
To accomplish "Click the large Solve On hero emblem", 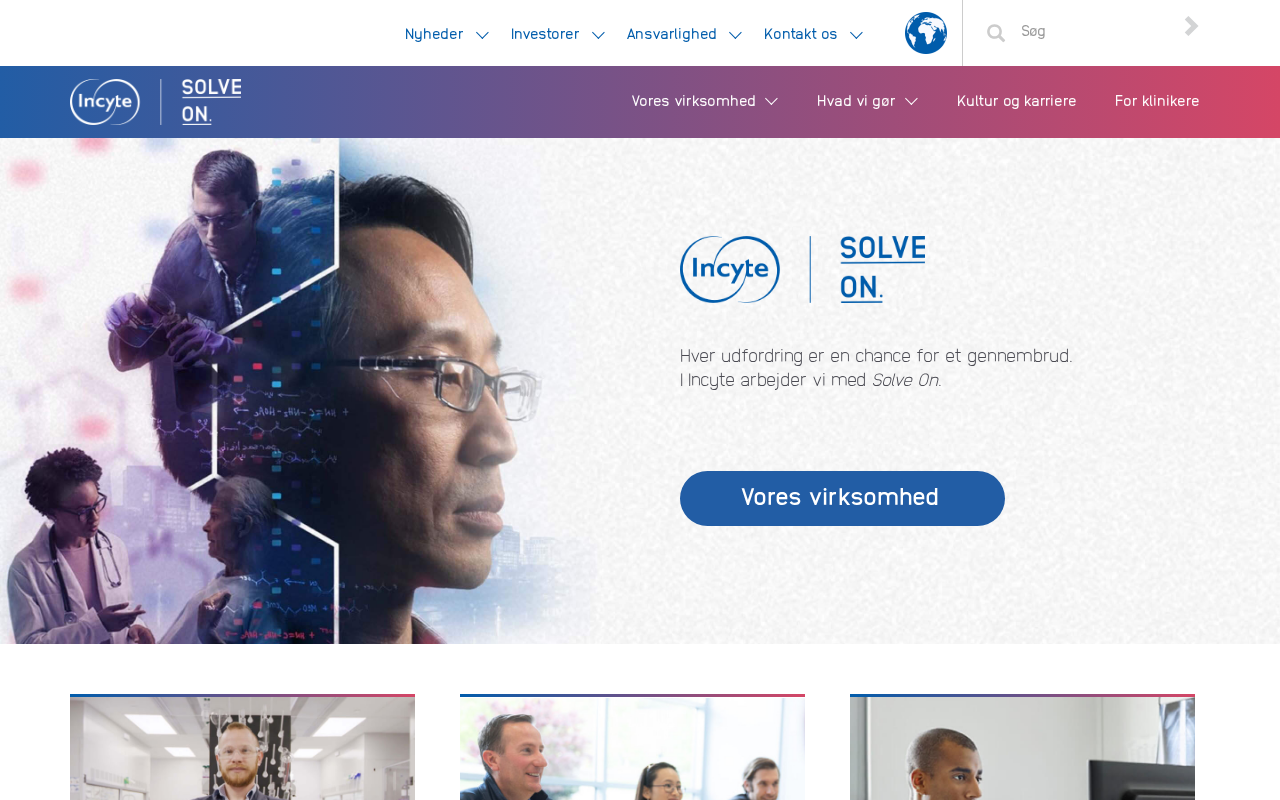I will pyautogui.click(x=882, y=268).
